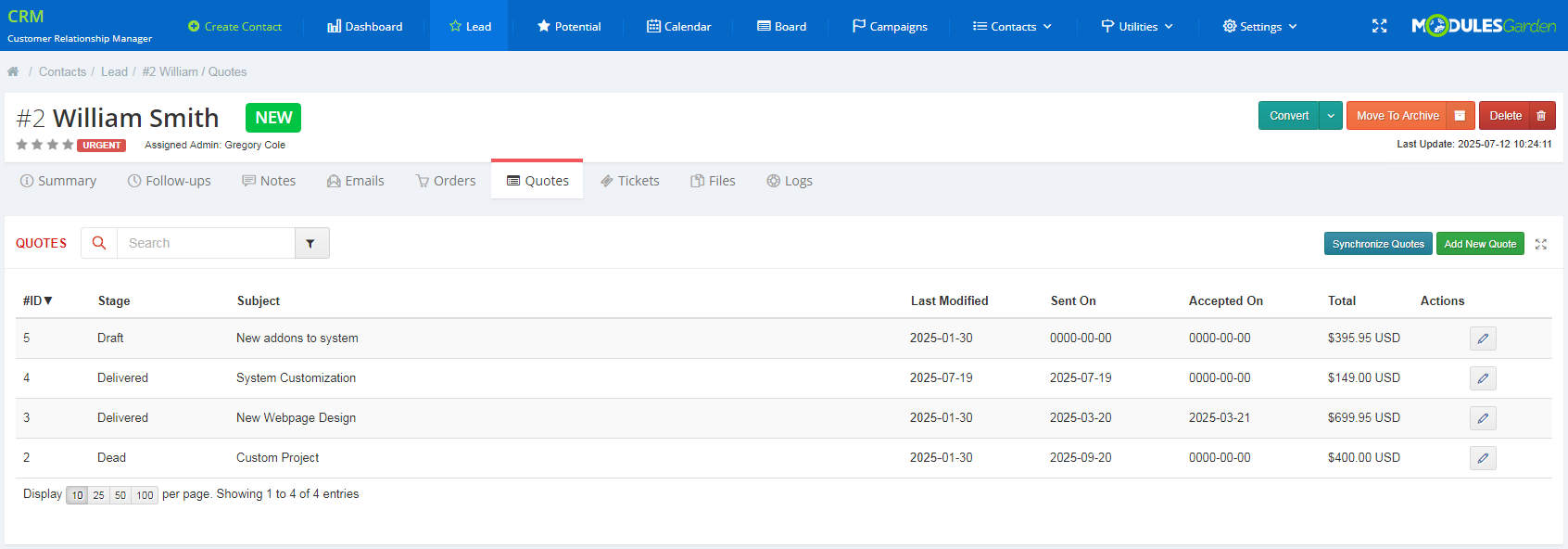Click Add New Quote button
This screenshot has height=549, width=1568.
[x=1480, y=244]
